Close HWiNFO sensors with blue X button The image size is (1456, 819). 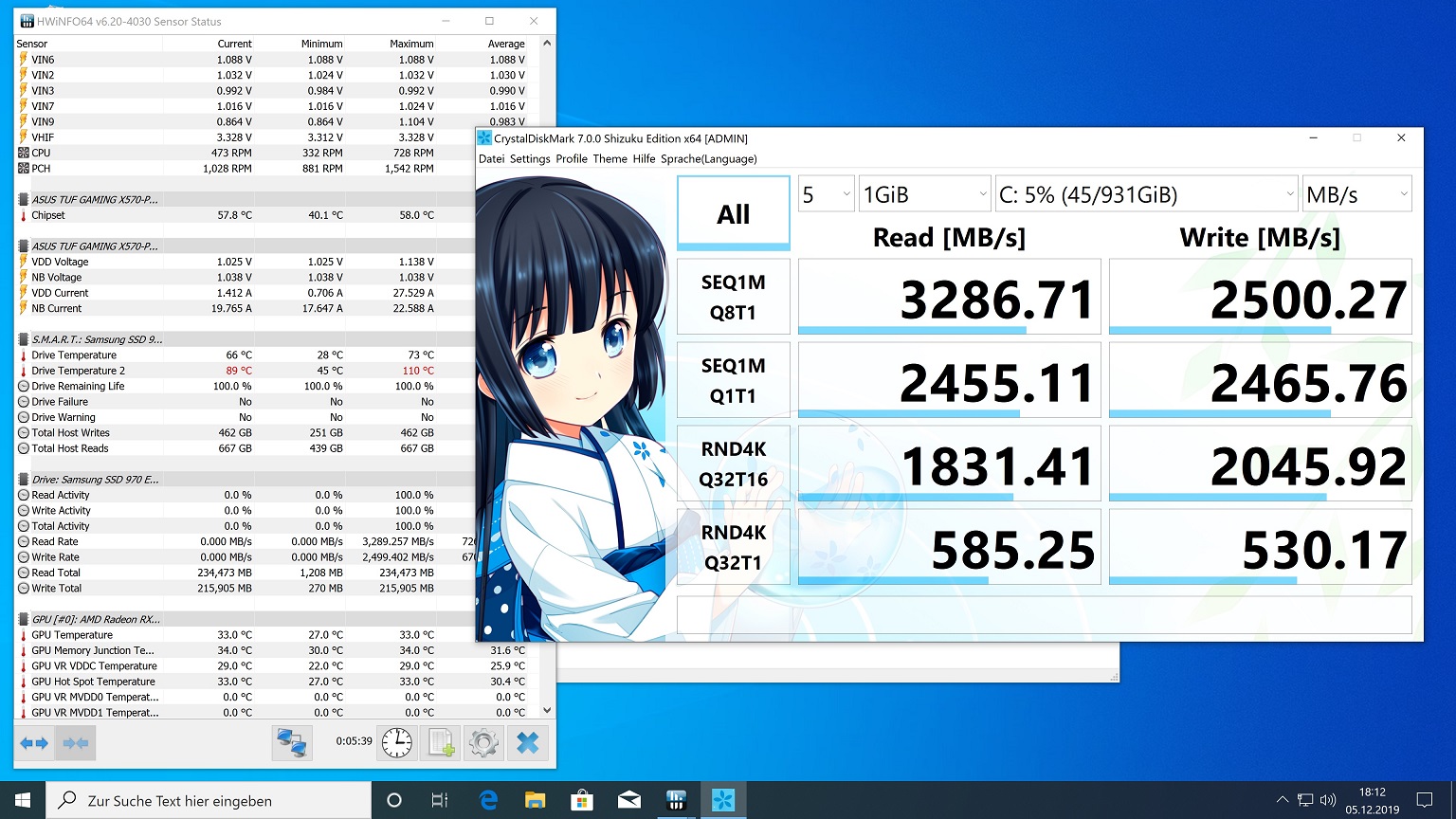coord(528,743)
